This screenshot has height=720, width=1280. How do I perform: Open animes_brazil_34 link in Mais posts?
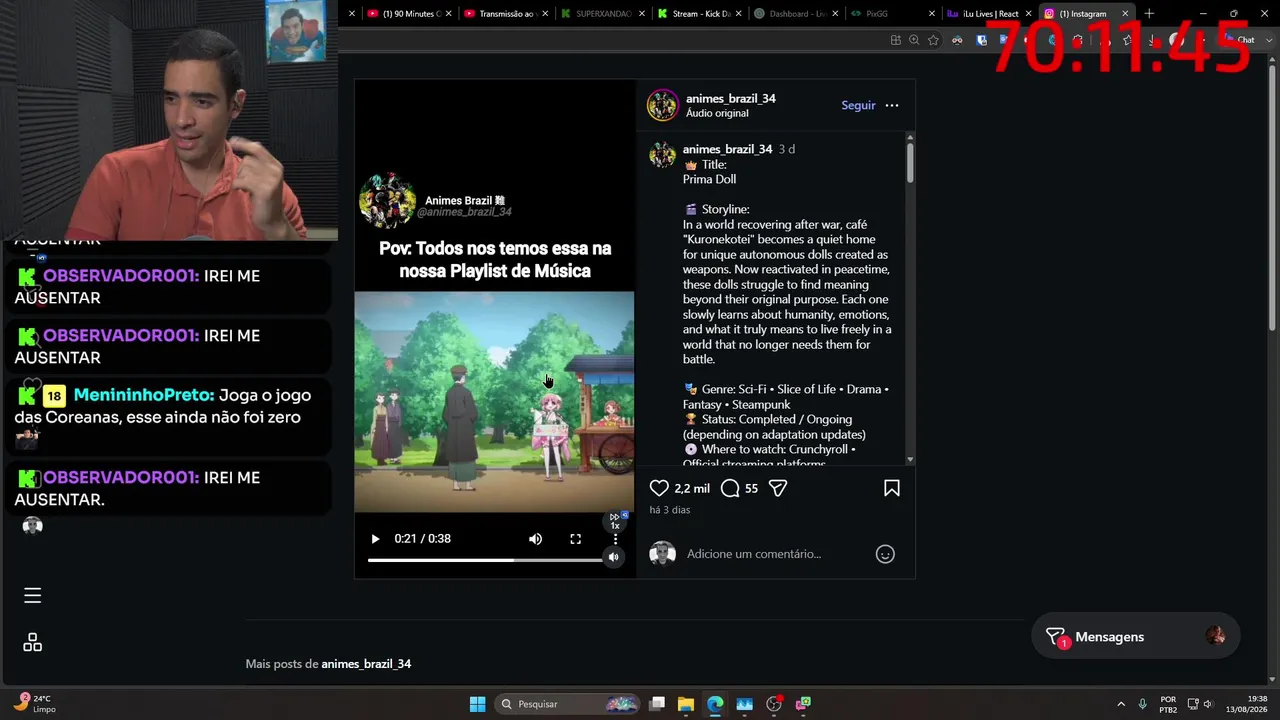pyautogui.click(x=366, y=664)
